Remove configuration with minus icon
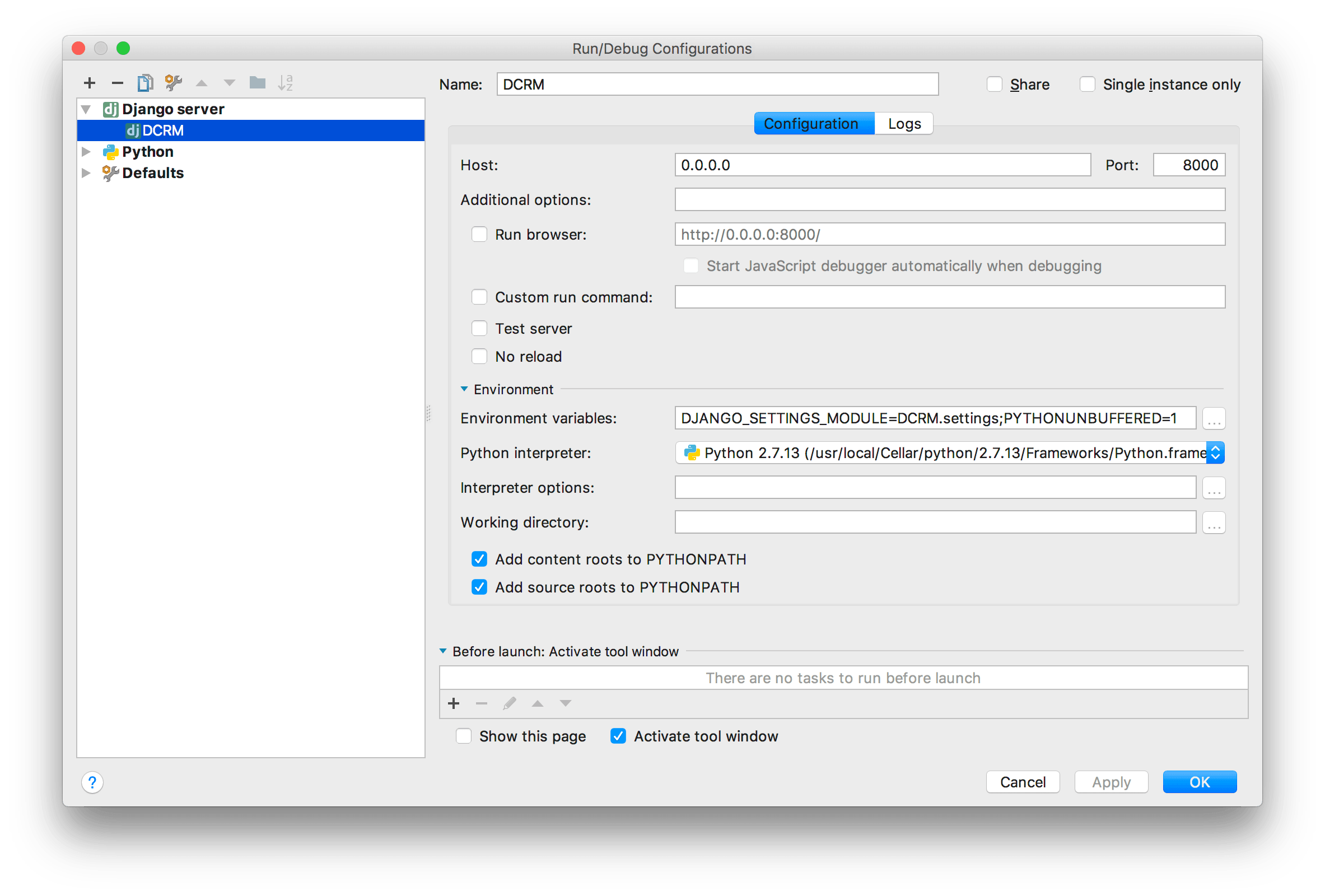The height and width of the screenshot is (896, 1325). (118, 83)
